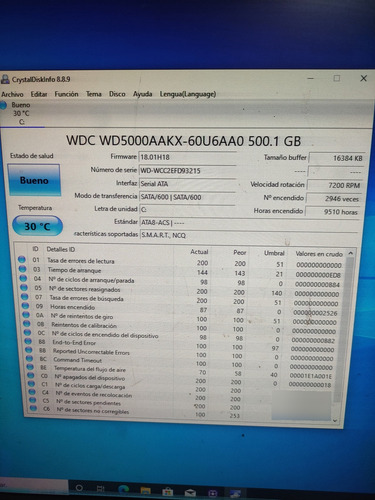Click the Estándar field ATA8-ACS

[x=248, y=222]
